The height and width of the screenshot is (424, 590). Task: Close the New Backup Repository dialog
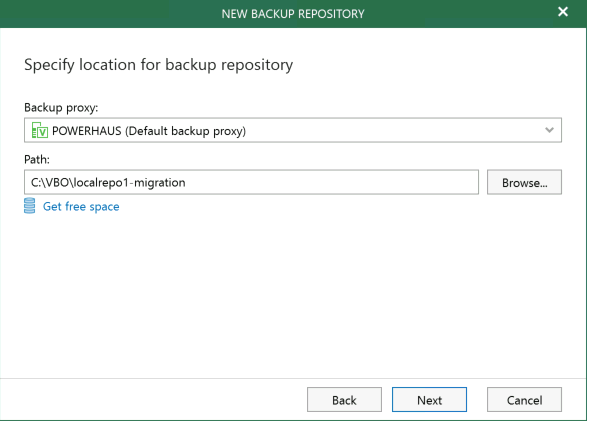[563, 12]
